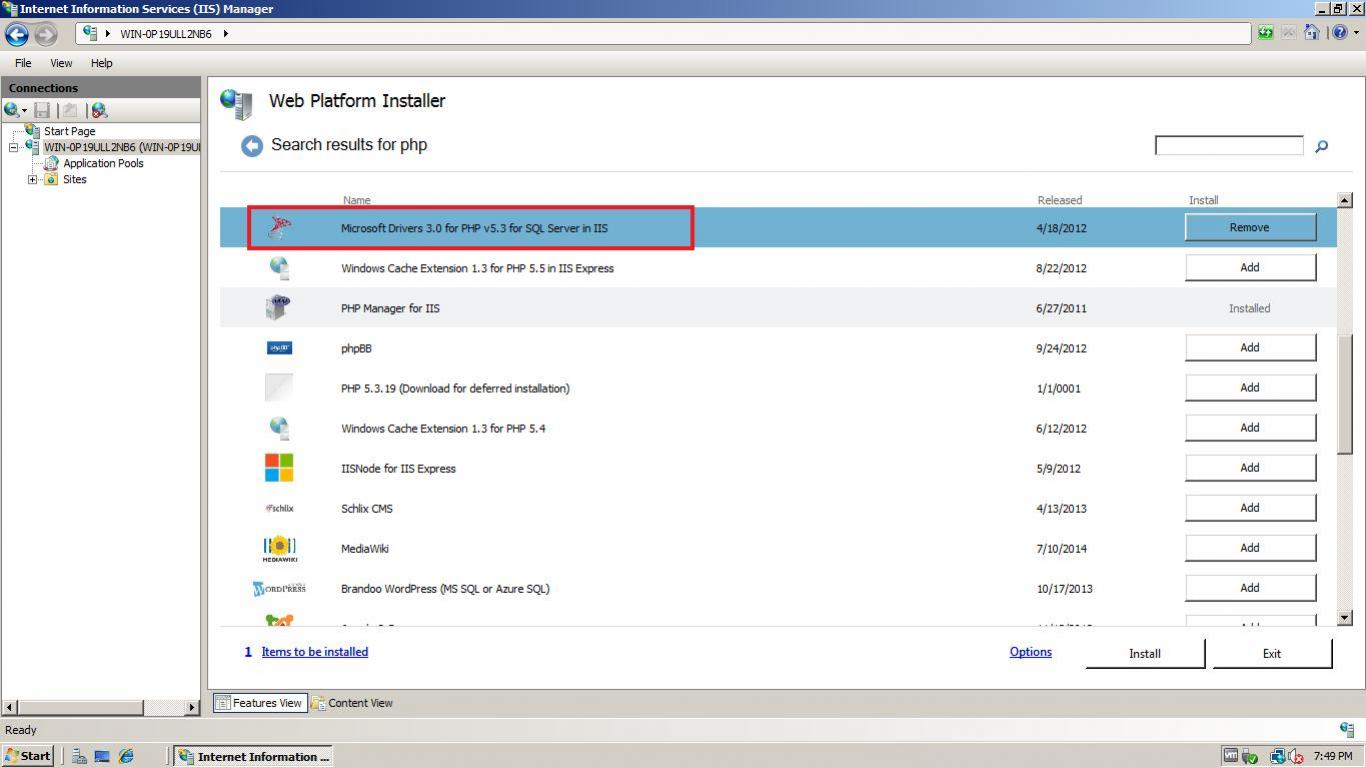Open the Items to be installed link
The height and width of the screenshot is (768, 1366).
314,652
